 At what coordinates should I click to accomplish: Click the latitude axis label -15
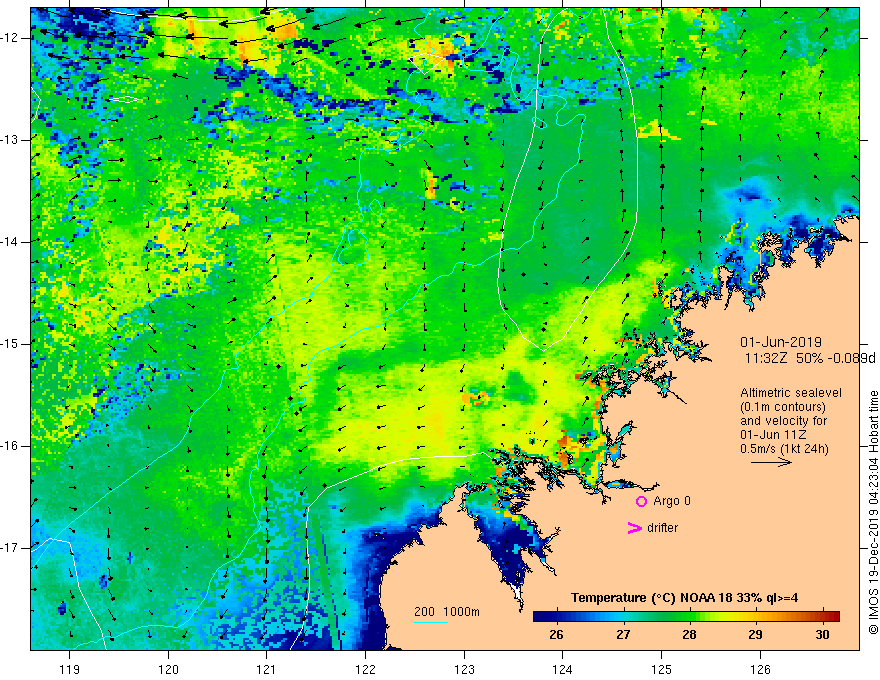point(10,344)
